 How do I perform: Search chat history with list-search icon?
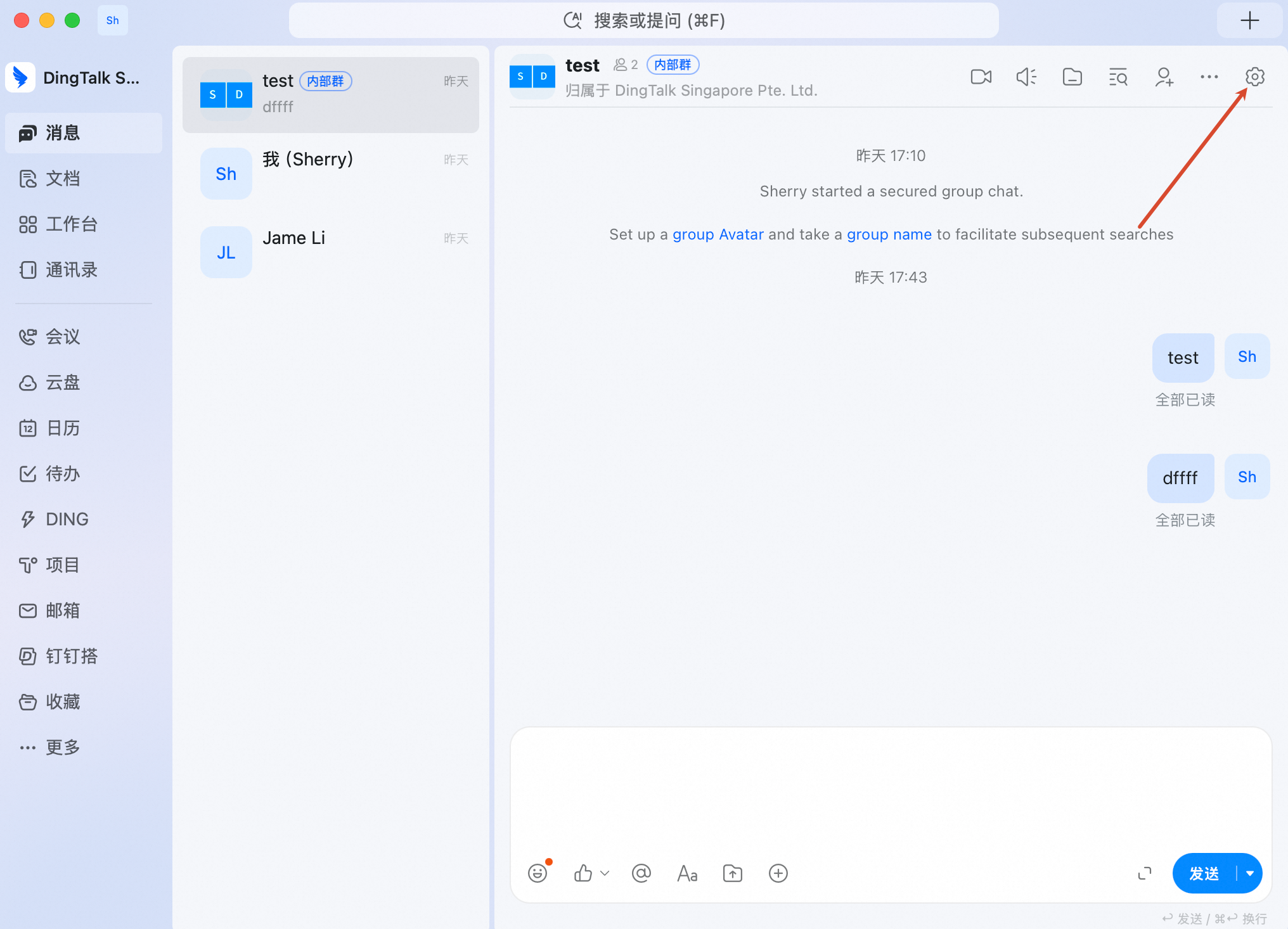[1117, 77]
